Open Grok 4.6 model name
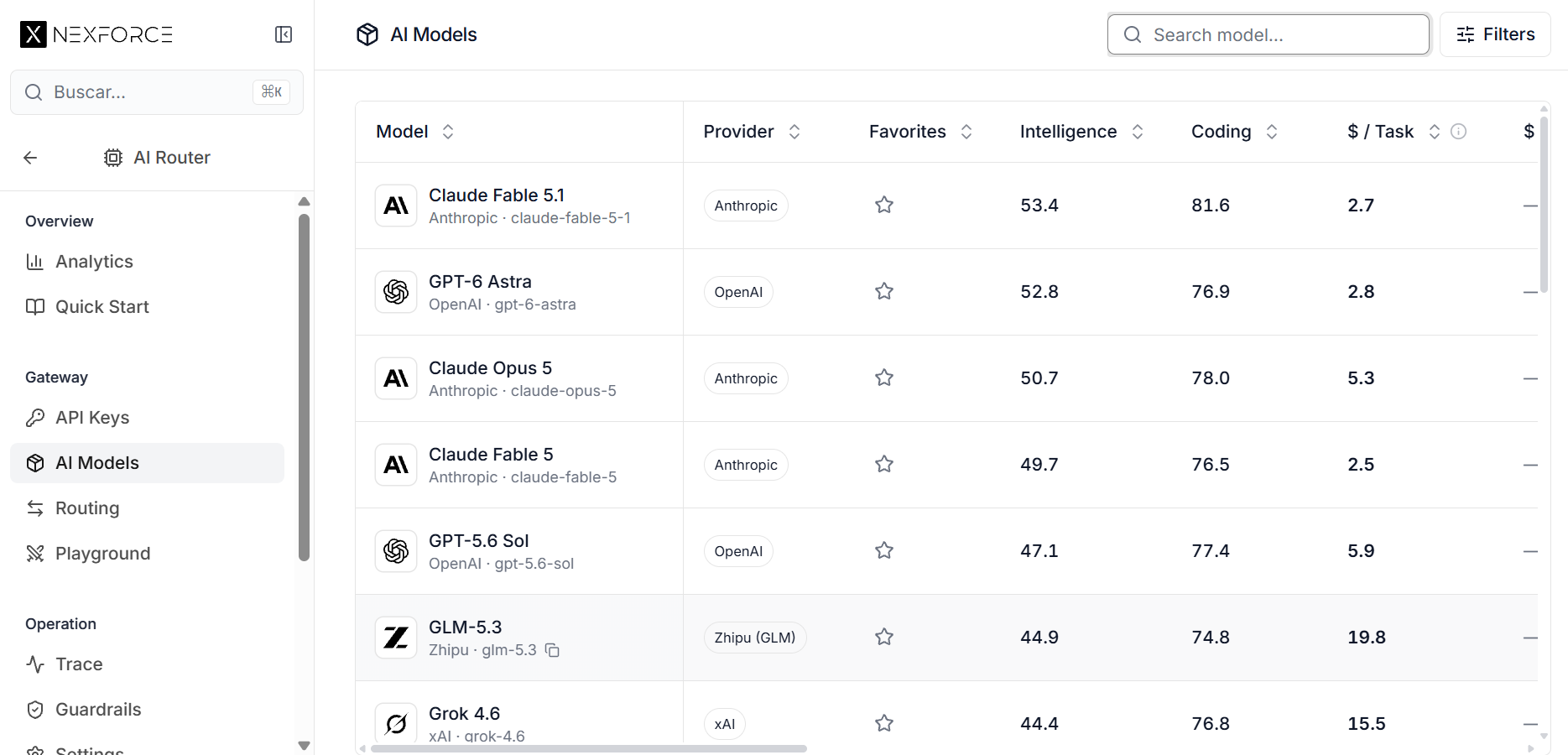Image resolution: width=1568 pixels, height=755 pixels. (464, 714)
